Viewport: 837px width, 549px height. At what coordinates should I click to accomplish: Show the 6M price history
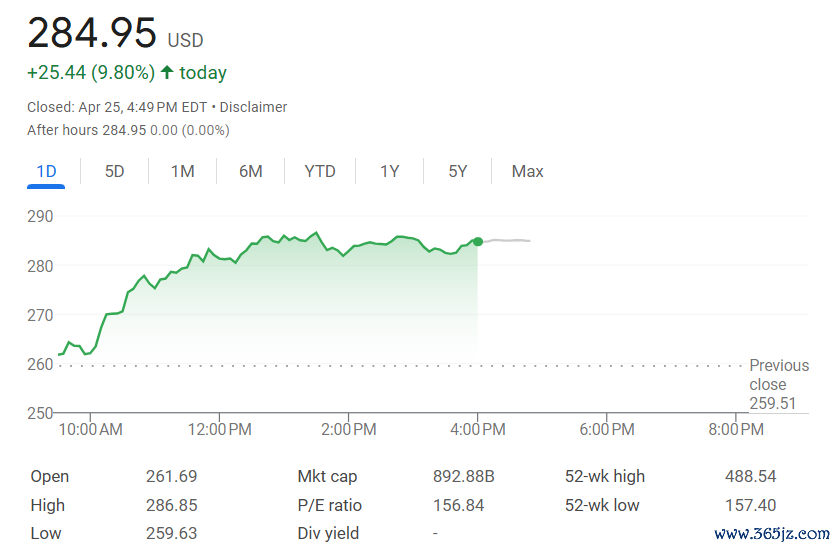[251, 171]
